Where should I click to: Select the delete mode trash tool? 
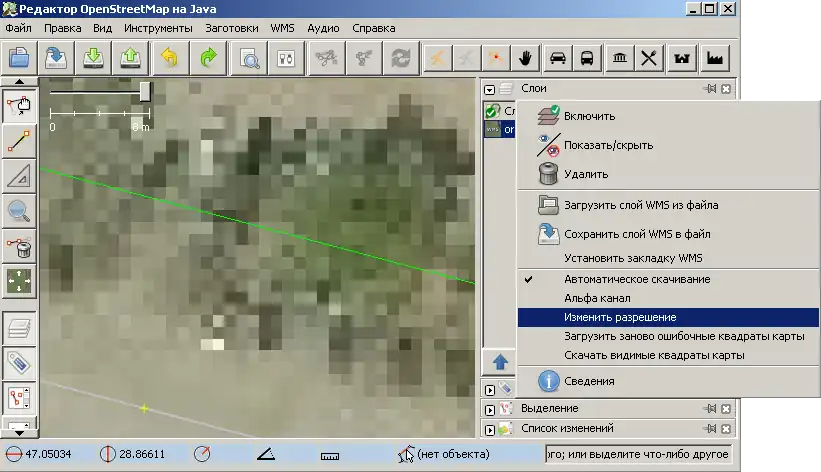coord(18,245)
